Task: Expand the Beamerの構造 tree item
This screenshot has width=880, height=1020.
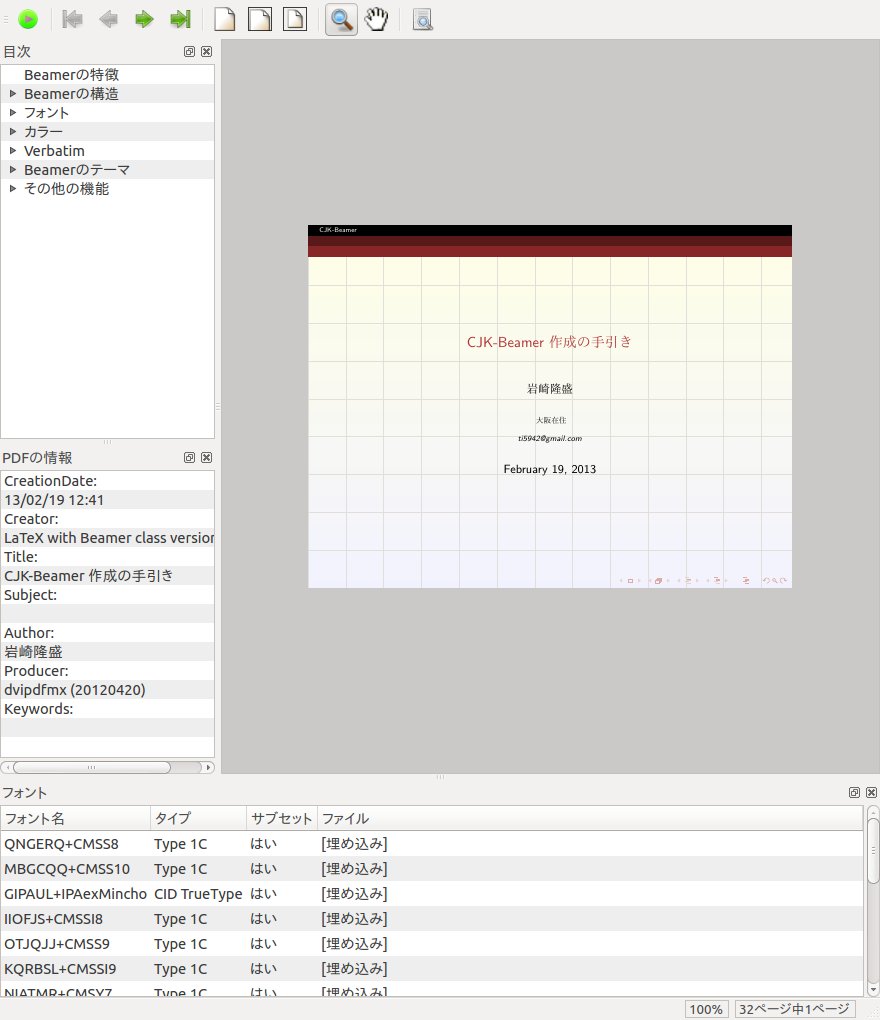Action: (12, 94)
